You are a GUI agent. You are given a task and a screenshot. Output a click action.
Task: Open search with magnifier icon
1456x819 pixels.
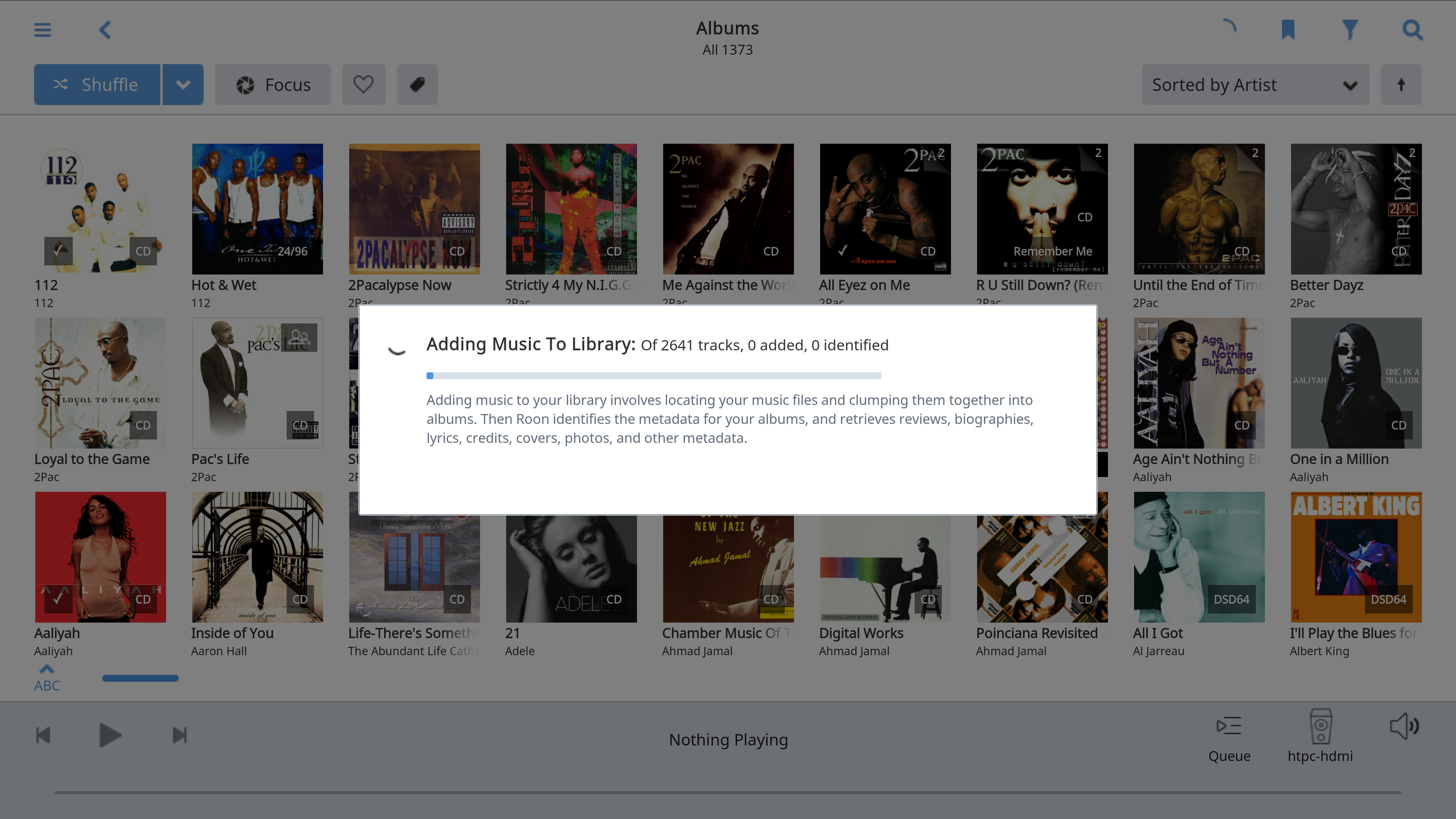(1412, 30)
